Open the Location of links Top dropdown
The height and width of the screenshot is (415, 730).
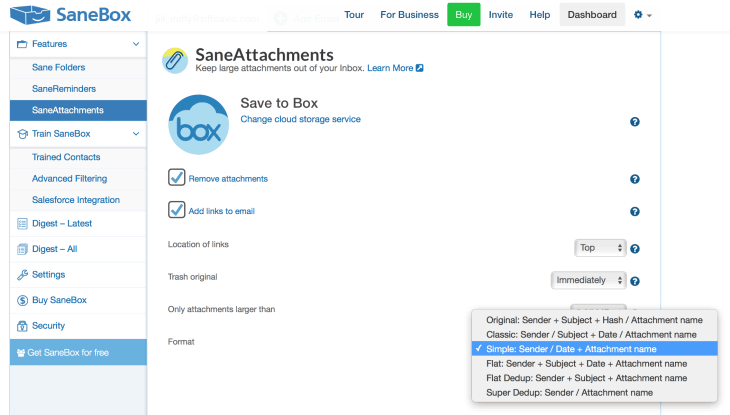[x=600, y=247]
